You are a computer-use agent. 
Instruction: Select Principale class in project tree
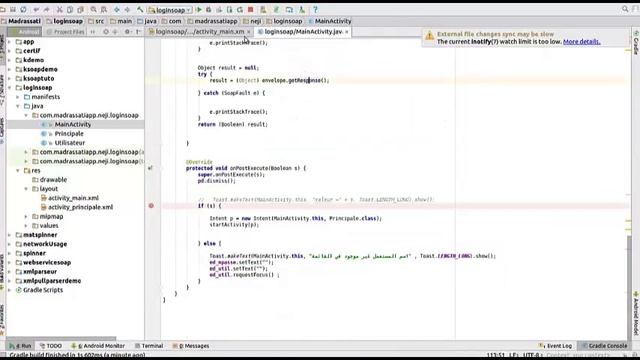[69, 134]
